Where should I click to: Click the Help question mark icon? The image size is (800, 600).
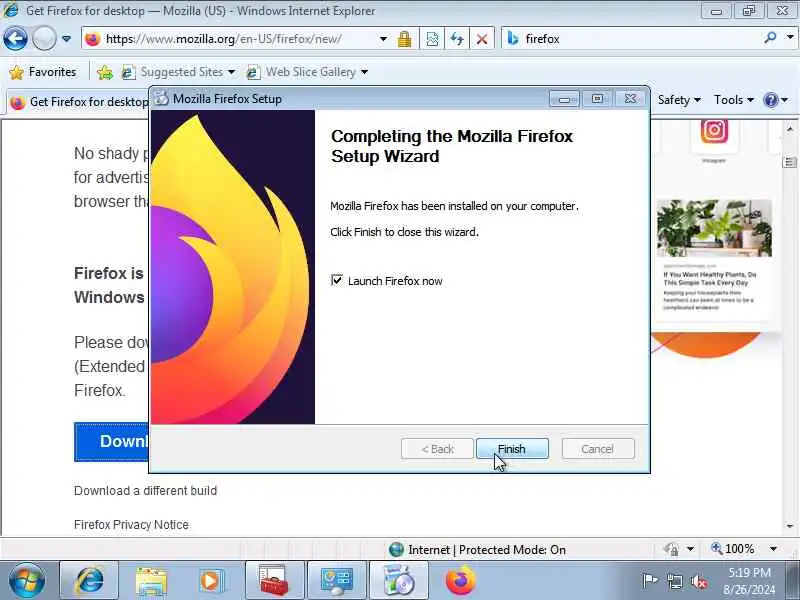click(770, 100)
